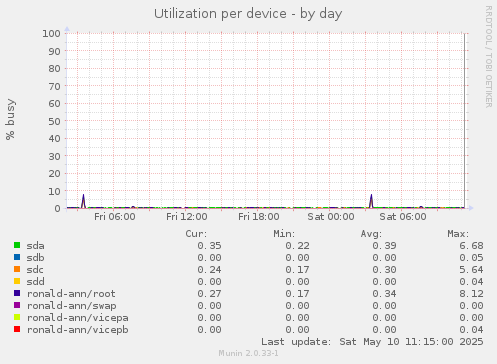This screenshot has height=364, width=497.
Task: Click the 'Sat 00:00' x-axis label
Action: [x=331, y=217]
